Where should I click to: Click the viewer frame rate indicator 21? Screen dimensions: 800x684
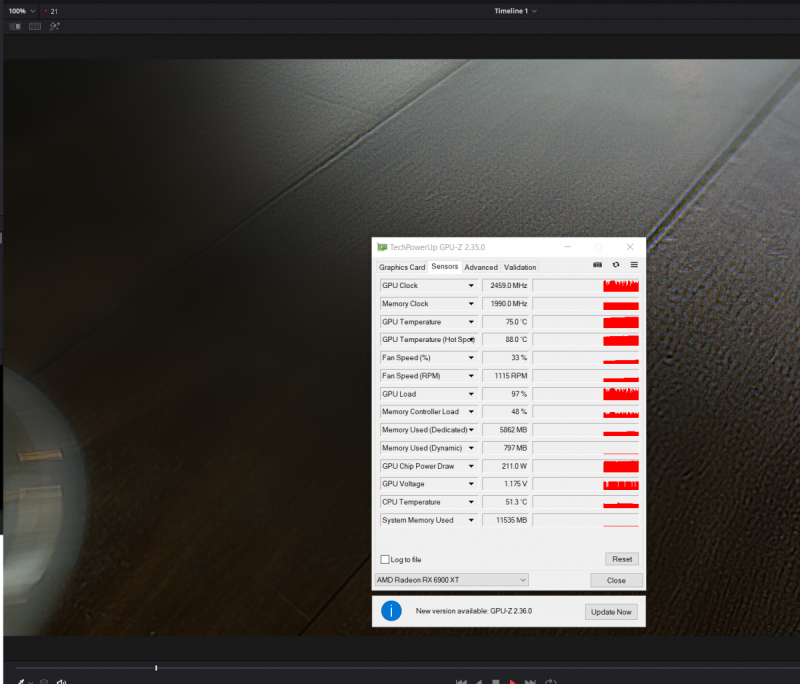point(52,11)
